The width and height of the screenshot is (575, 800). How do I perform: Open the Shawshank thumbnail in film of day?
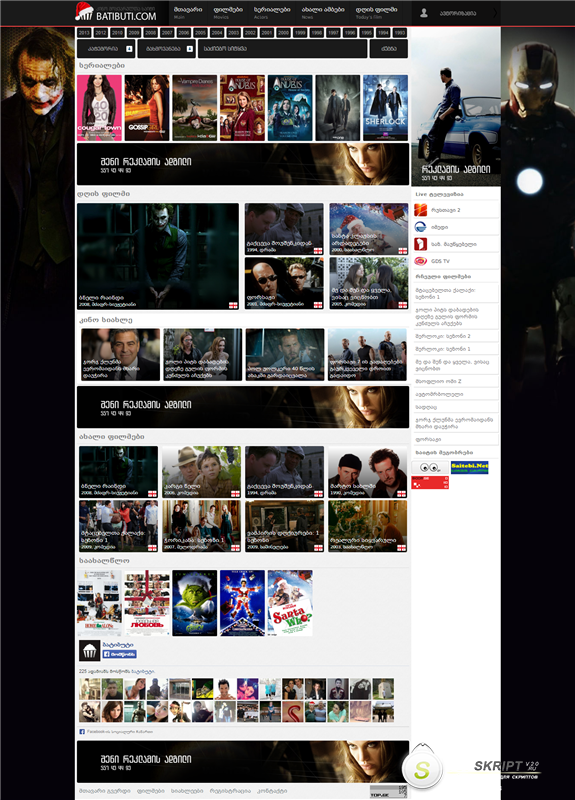point(284,229)
